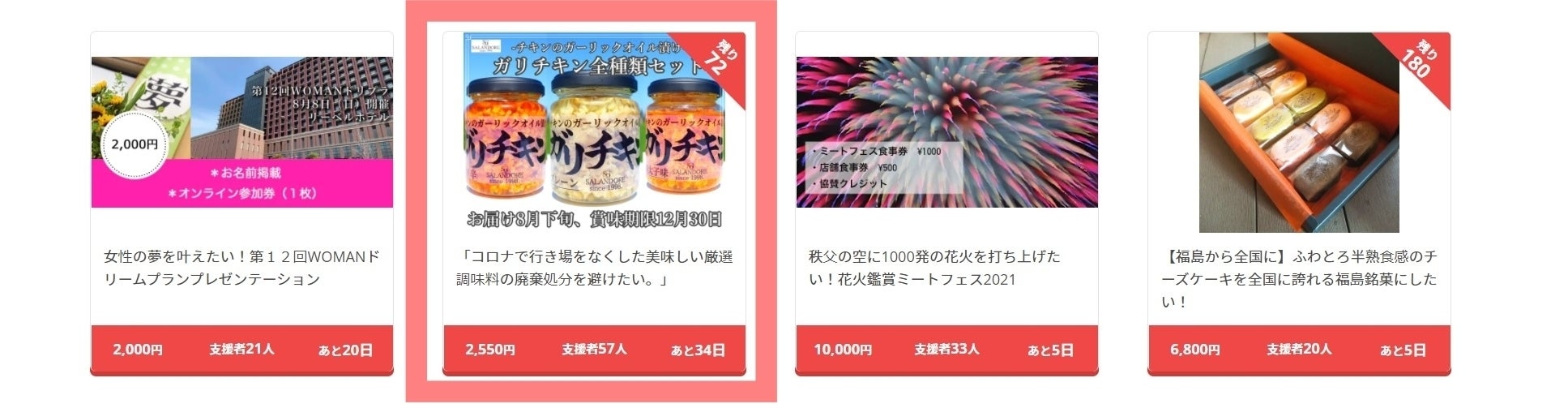Image resolution: width=1568 pixels, height=408 pixels.
Task: Click the 2,000円 red footer bar
Action: coord(241,350)
